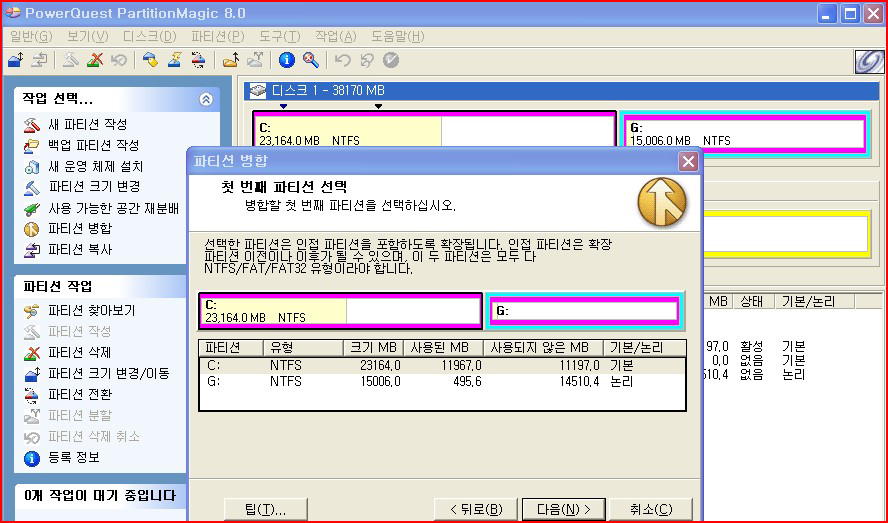Open the 일반(G) menu
Image resolution: width=888 pixels, height=523 pixels.
[x=31, y=37]
